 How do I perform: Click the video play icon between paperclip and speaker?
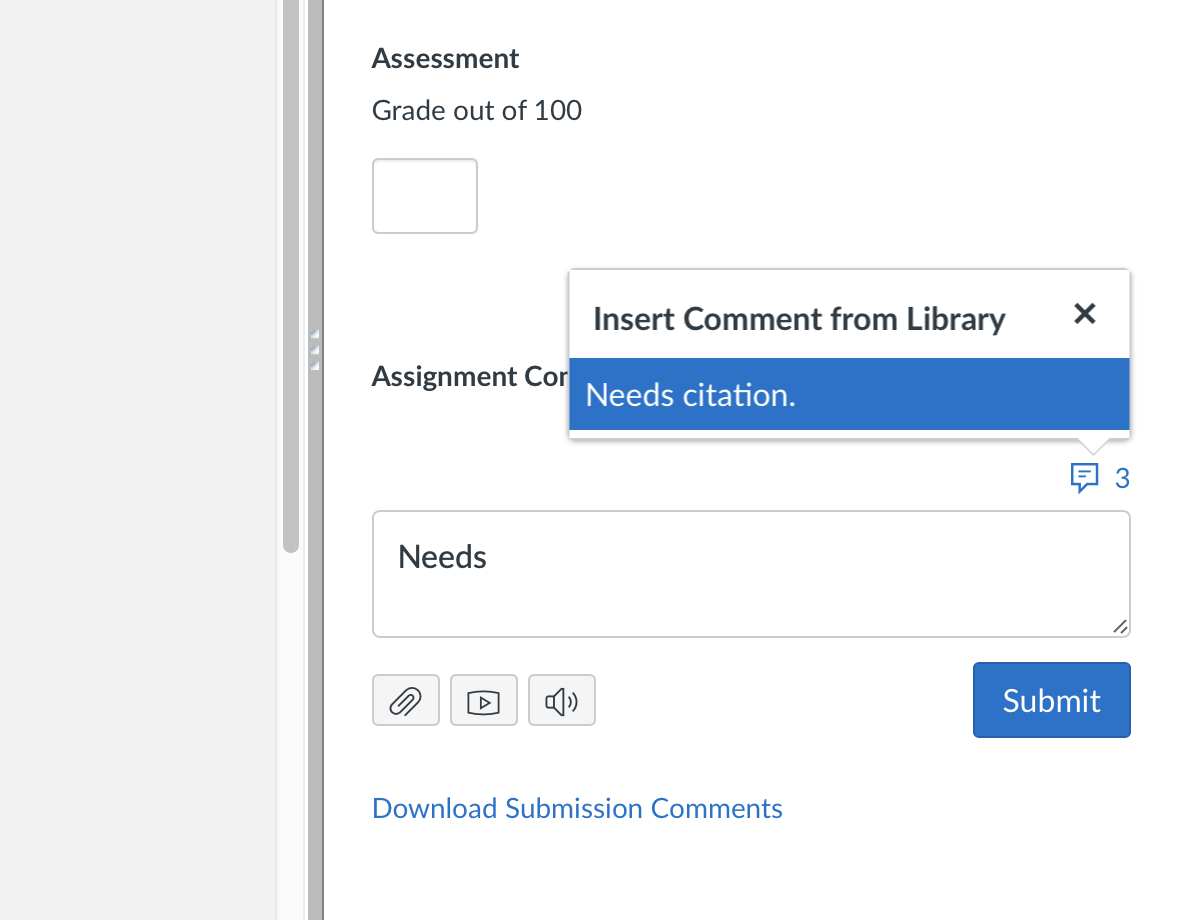(483, 700)
